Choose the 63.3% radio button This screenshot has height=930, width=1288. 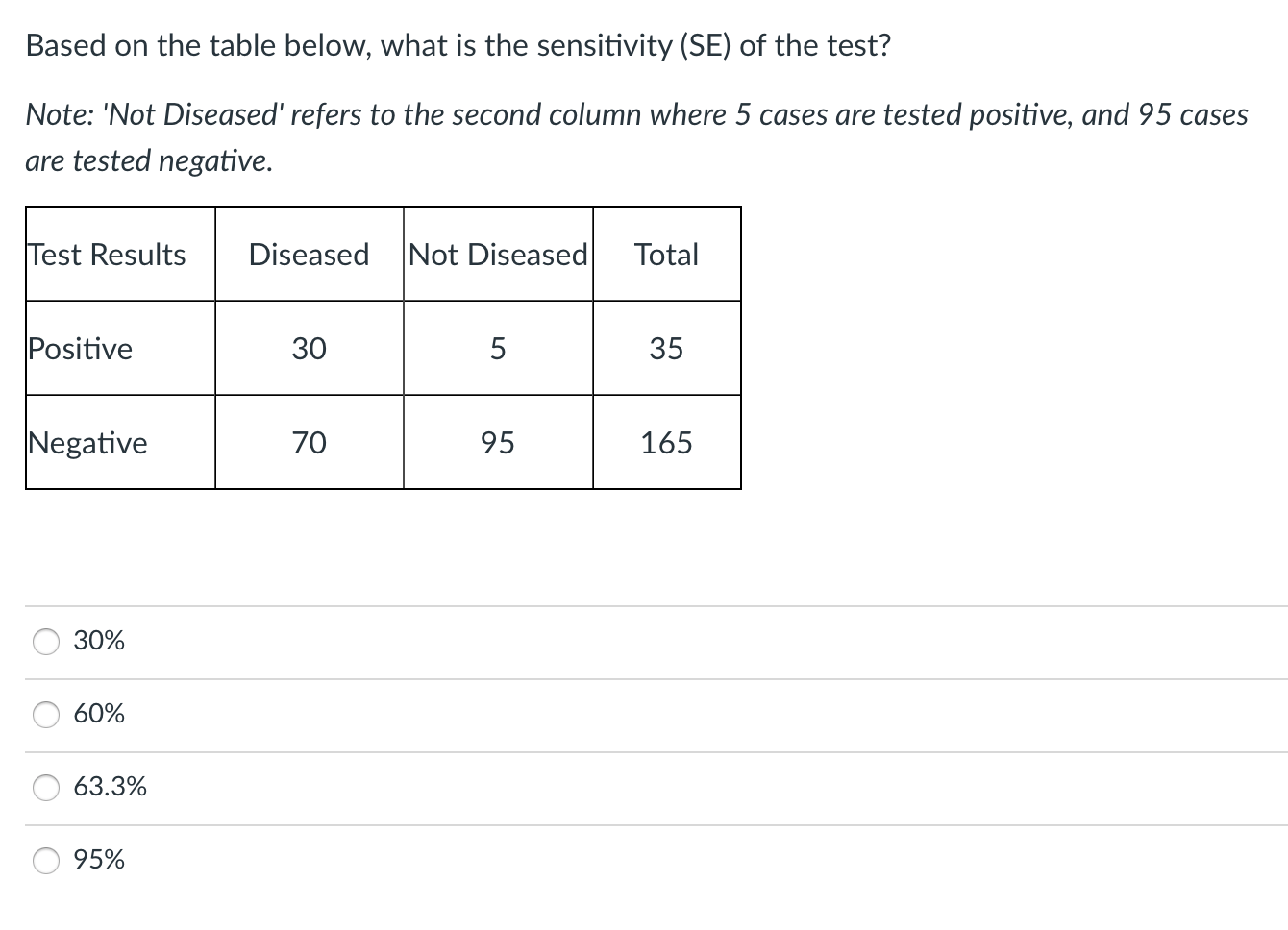click(45, 787)
